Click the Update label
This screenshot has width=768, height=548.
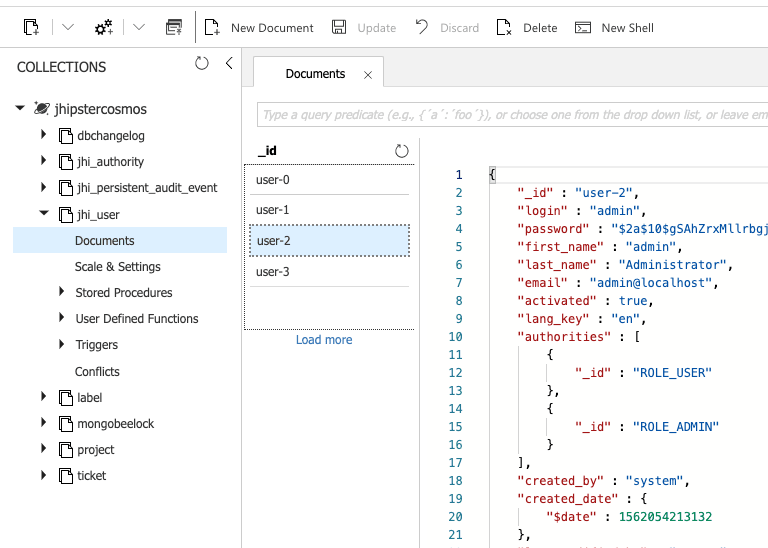[x=377, y=28]
